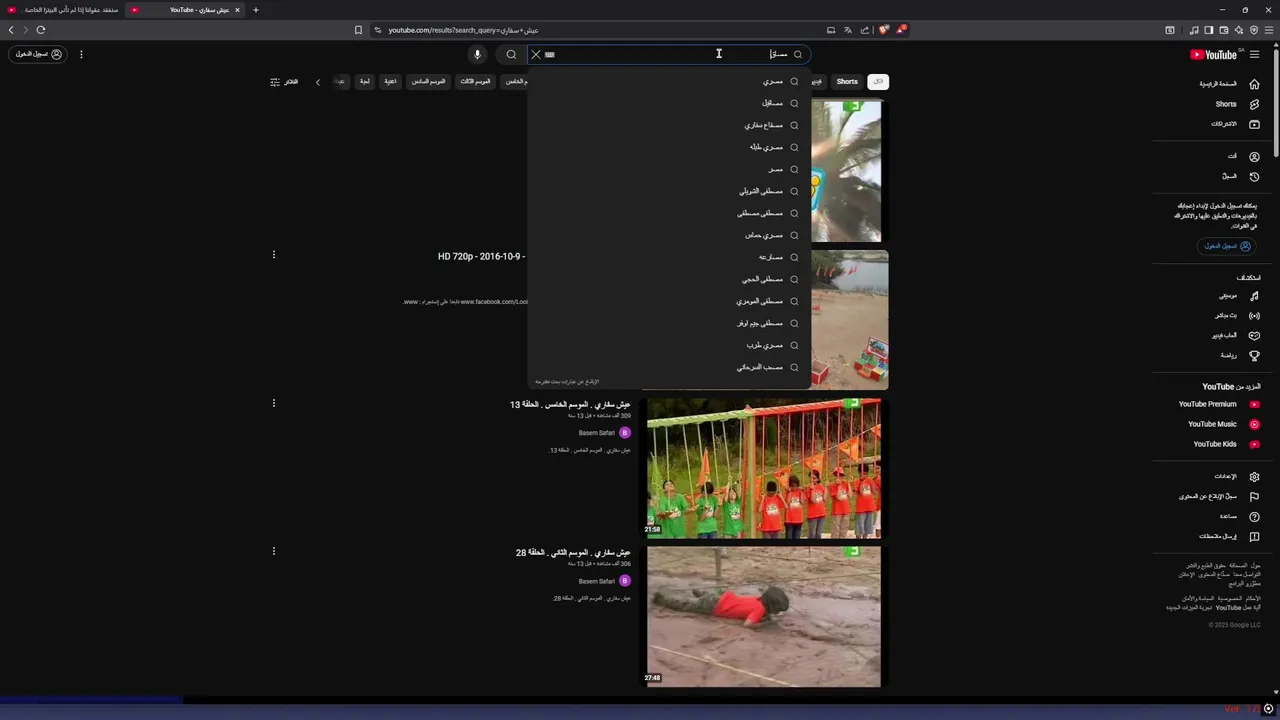Click the YouTube logo
Screen dimensions: 1280x720
click(x=1213, y=55)
